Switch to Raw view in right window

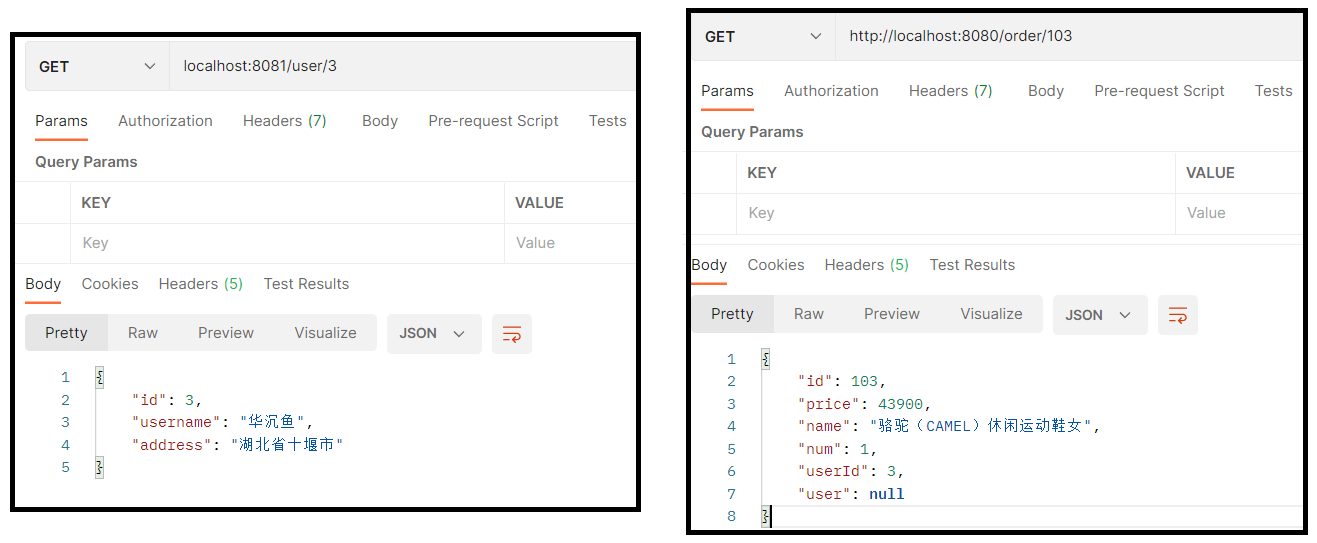click(x=809, y=314)
